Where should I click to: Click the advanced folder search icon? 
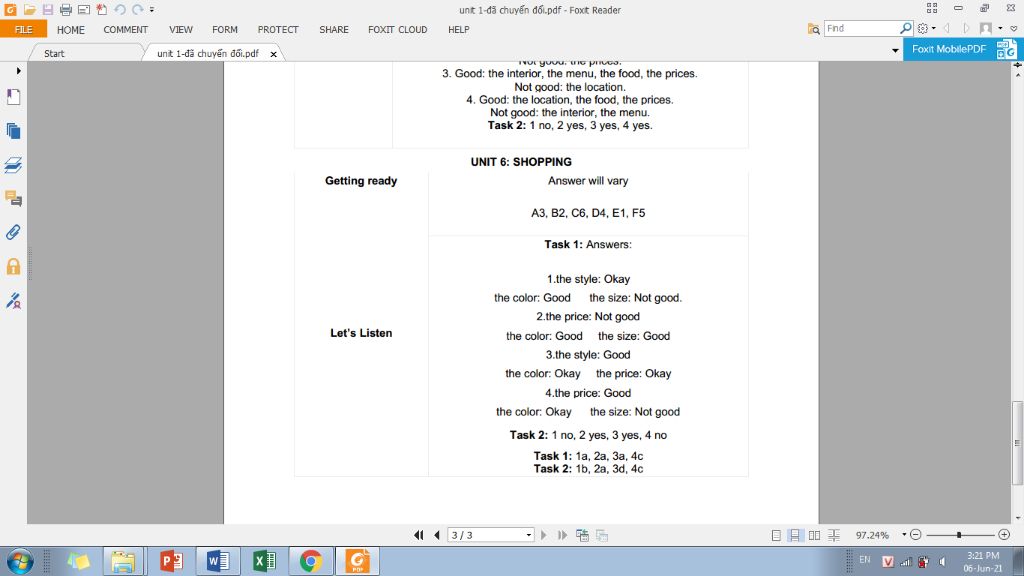click(813, 29)
